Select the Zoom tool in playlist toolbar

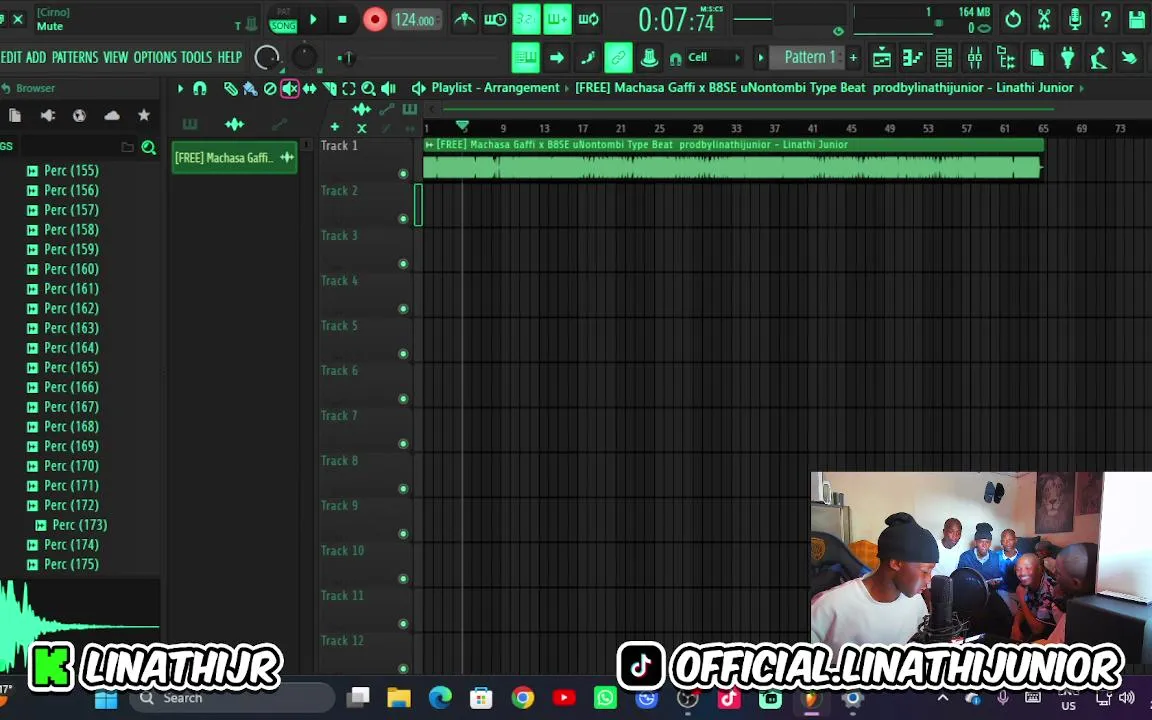(x=369, y=89)
